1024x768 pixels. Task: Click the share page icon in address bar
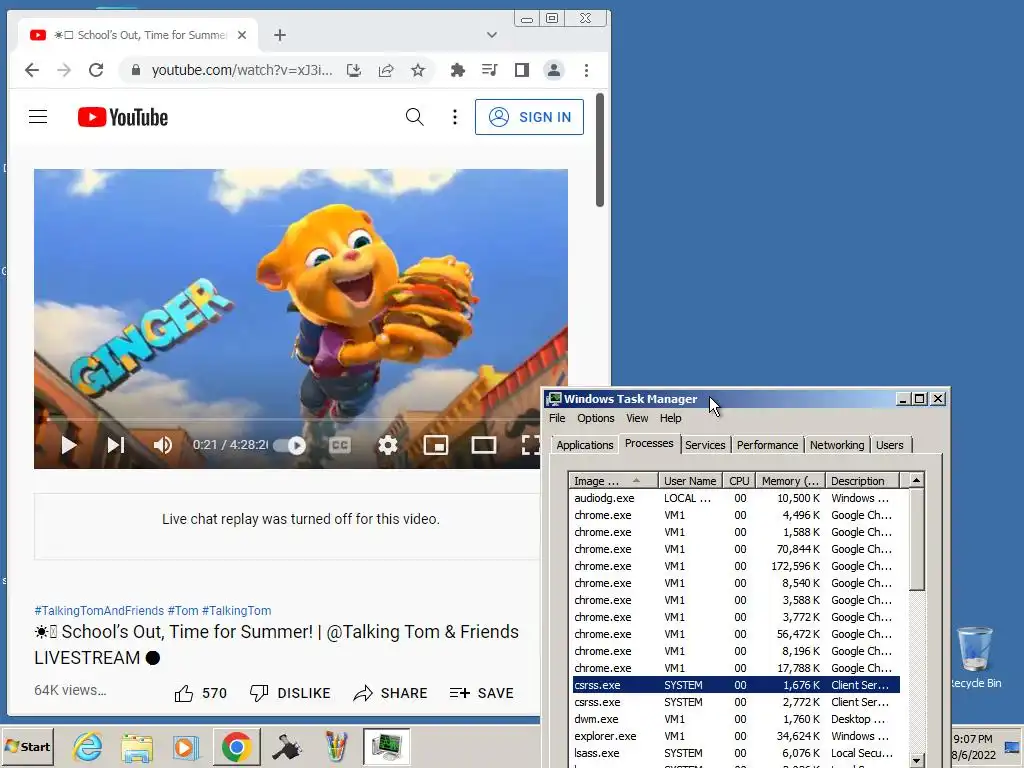tap(386, 70)
